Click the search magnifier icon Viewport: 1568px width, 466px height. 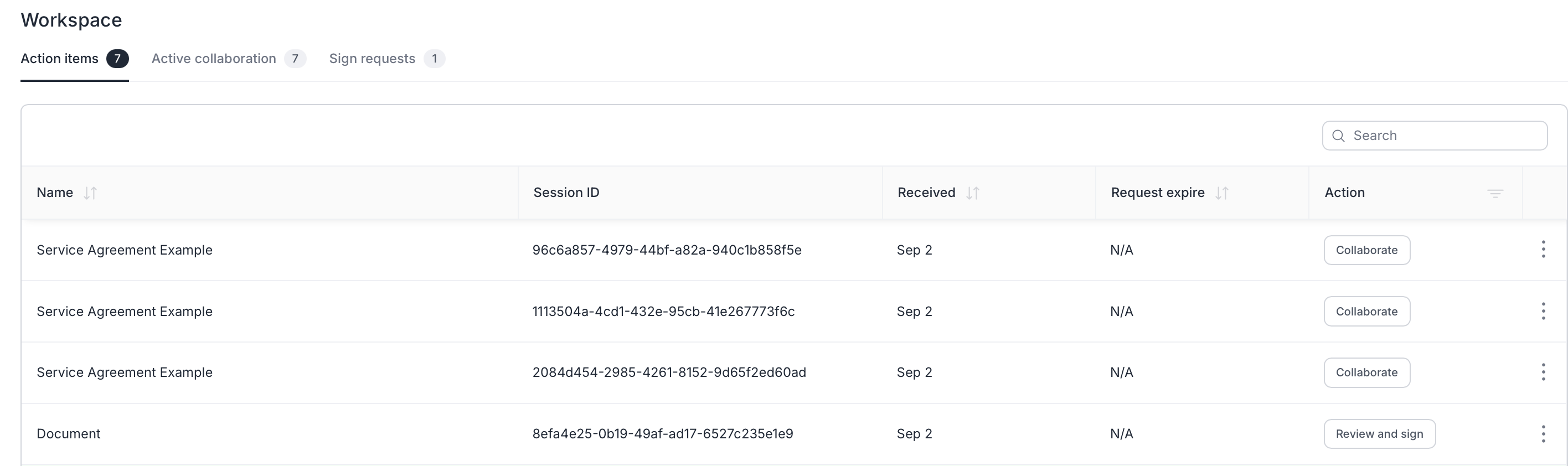pos(1338,136)
